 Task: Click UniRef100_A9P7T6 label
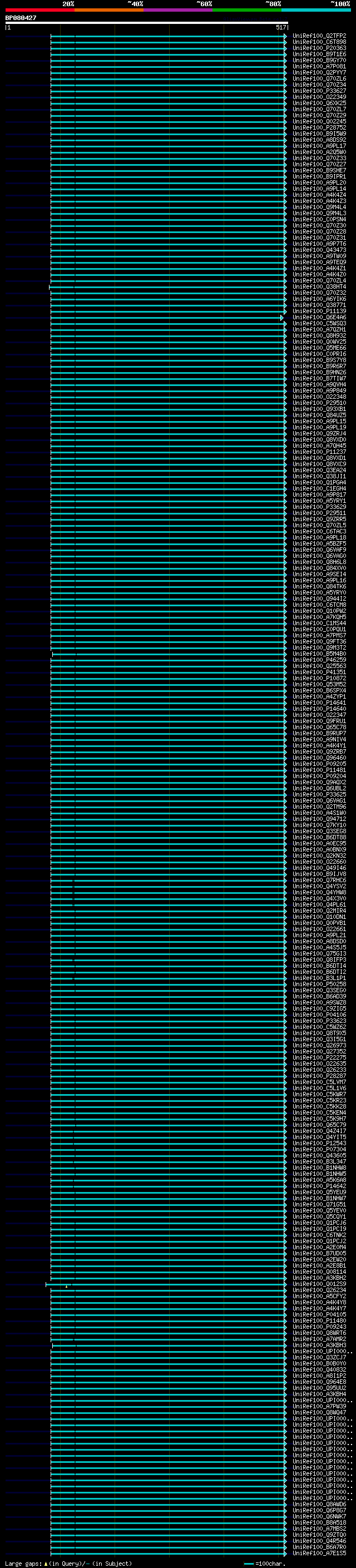point(319,244)
